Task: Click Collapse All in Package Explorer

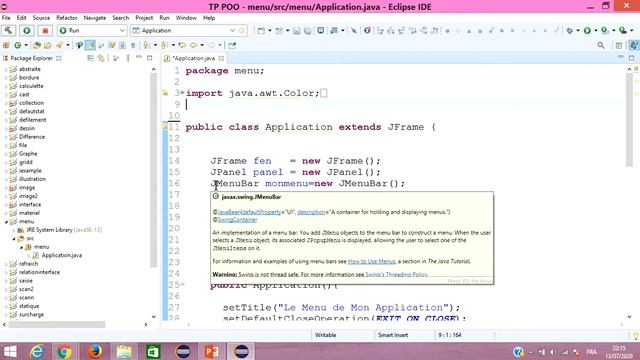Action: pos(91,58)
